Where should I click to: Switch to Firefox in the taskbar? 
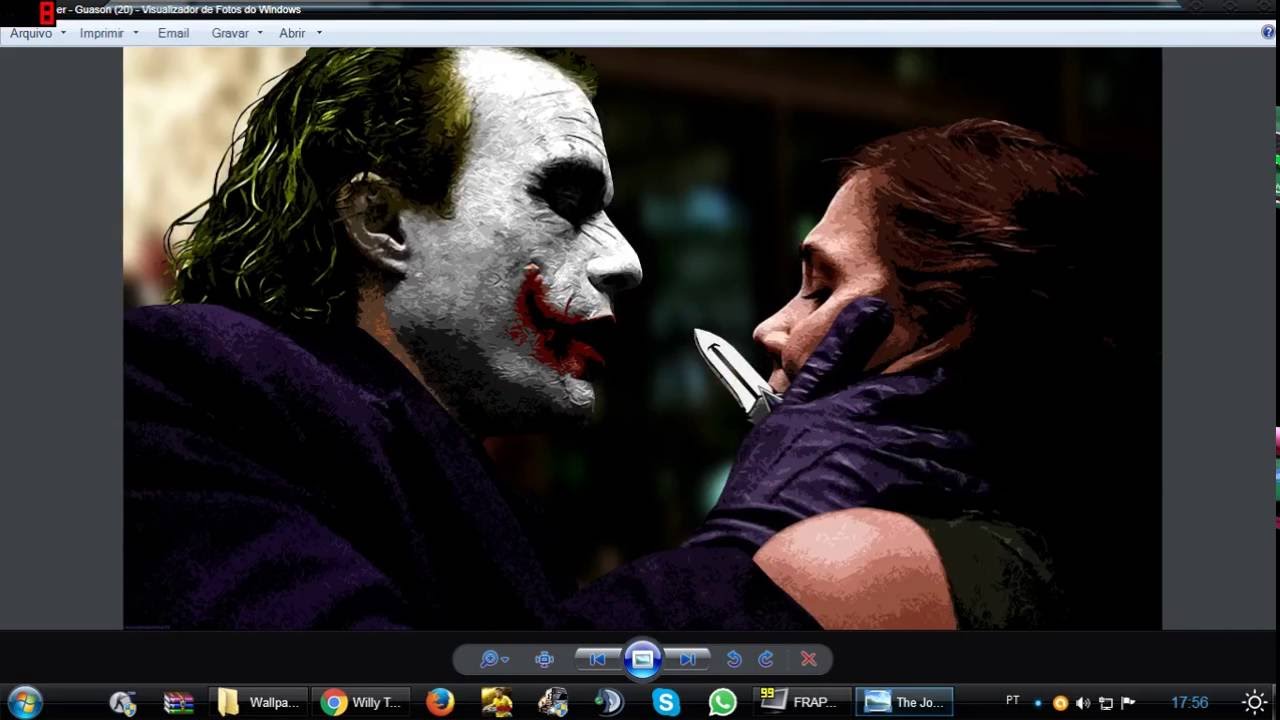click(440, 702)
